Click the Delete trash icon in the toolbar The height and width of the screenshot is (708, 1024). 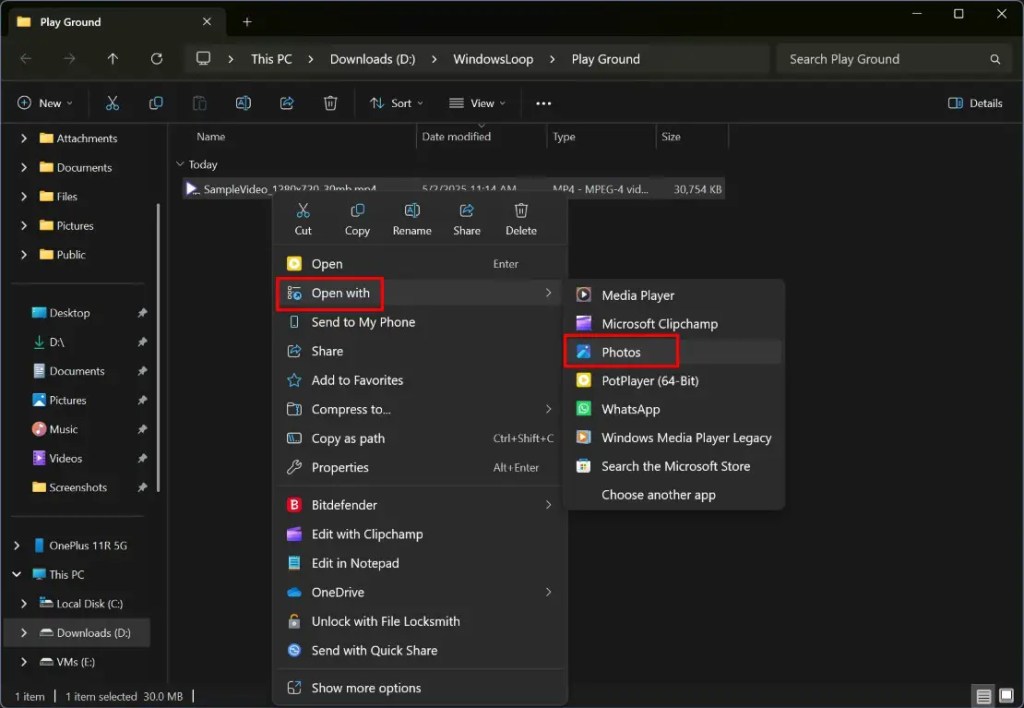tap(330, 103)
